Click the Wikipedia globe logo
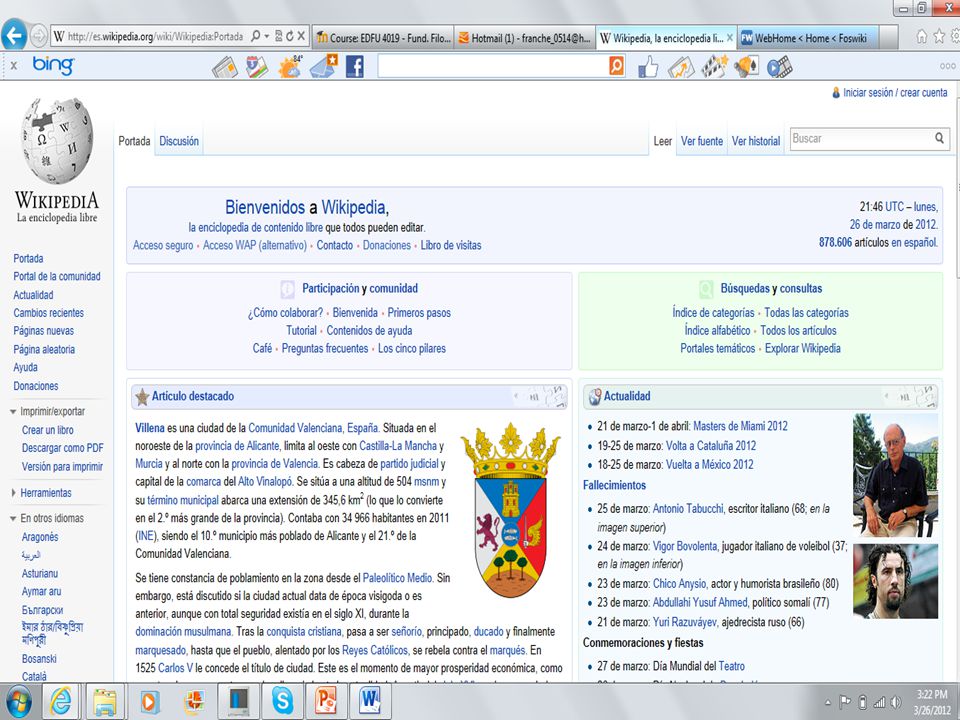Screen dimensions: 960x720 click(57, 141)
